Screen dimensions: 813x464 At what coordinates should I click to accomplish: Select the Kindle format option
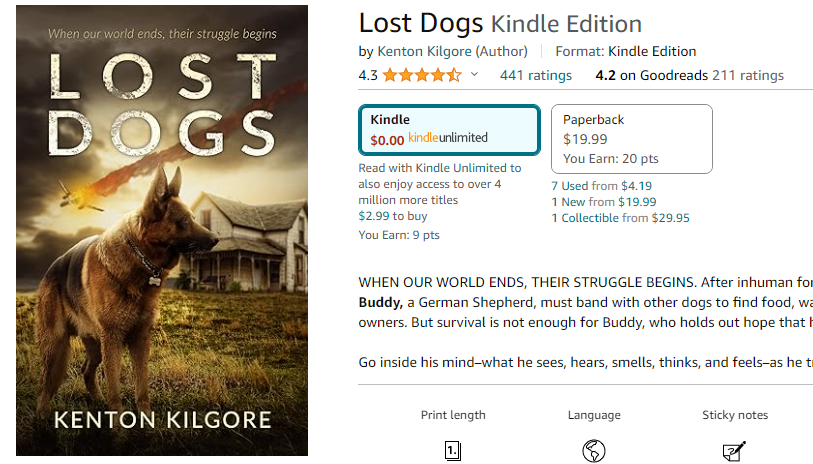point(449,129)
